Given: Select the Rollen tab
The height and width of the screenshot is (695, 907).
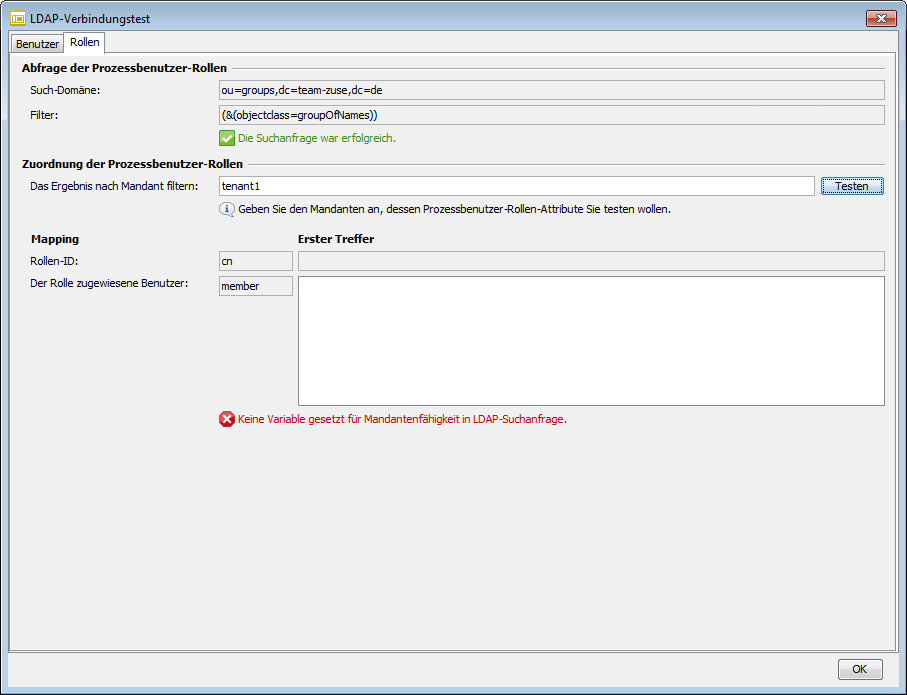Looking at the screenshot, I should click(84, 43).
